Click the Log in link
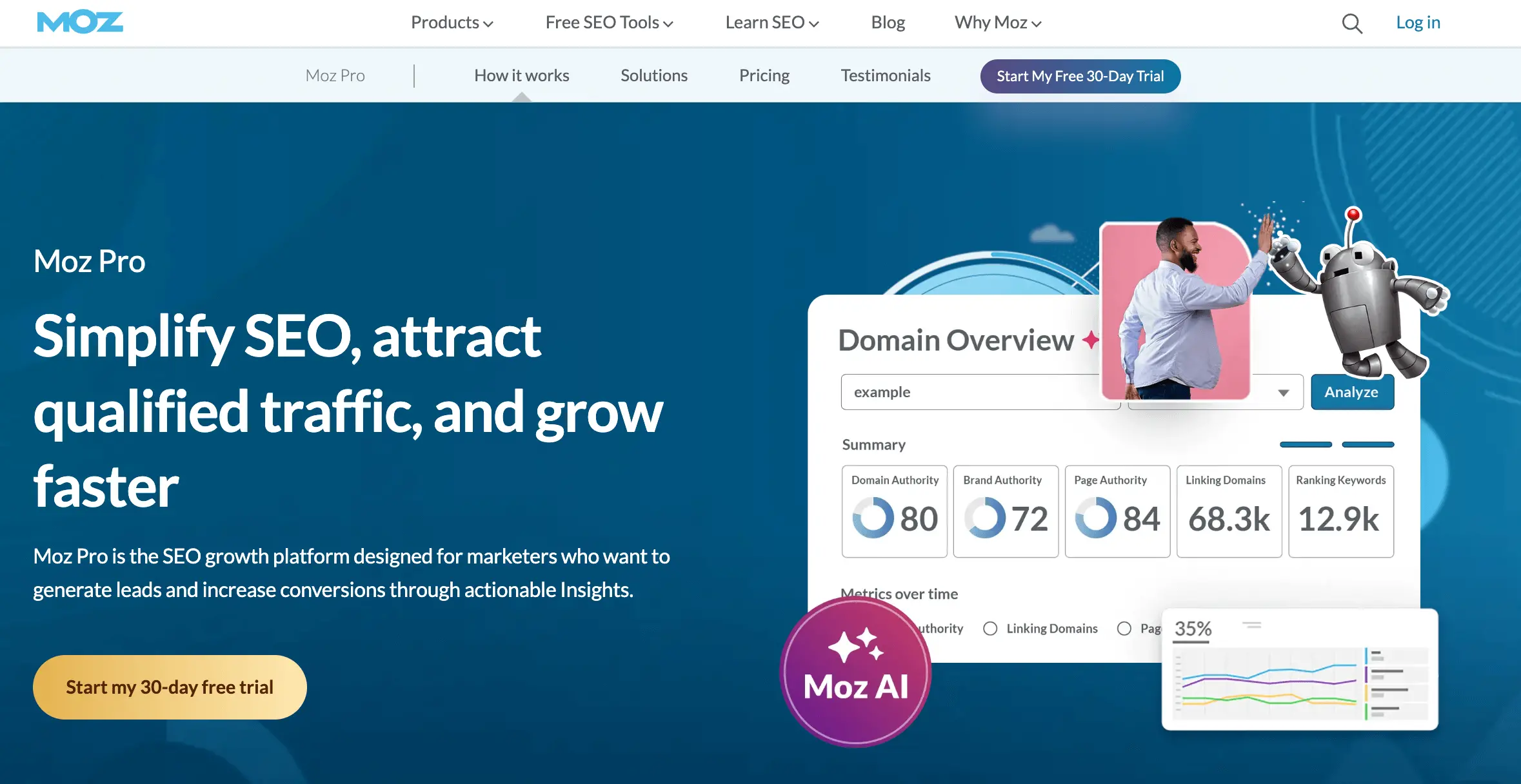Viewport: 1521px width, 784px height. [1418, 23]
